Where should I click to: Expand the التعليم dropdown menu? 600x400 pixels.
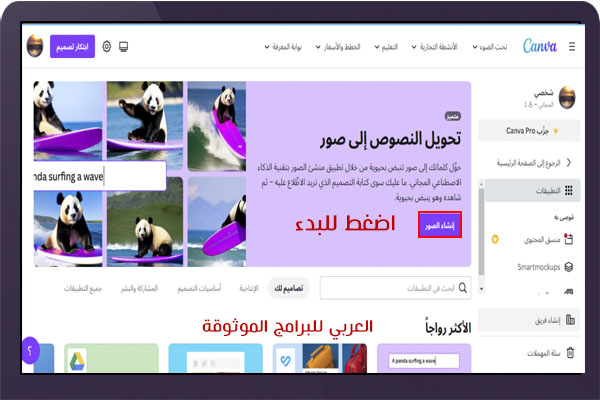(x=386, y=47)
